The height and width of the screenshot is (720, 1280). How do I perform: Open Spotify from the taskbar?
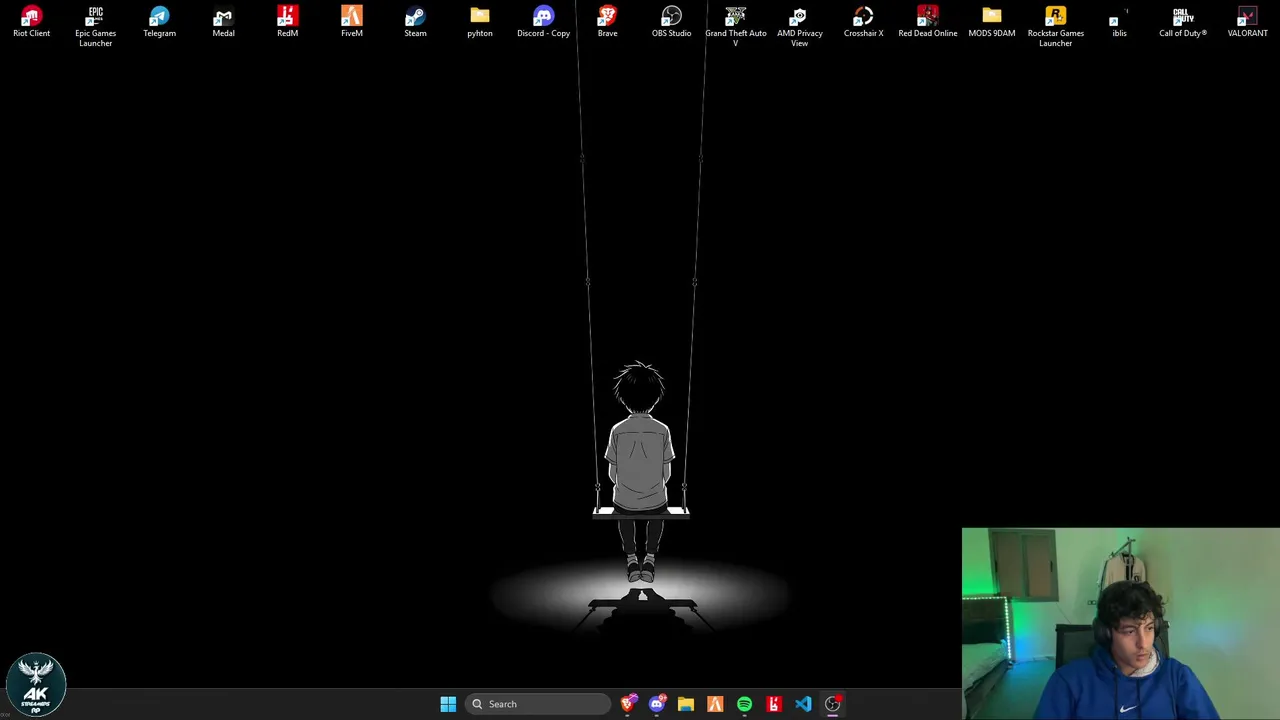[744, 704]
